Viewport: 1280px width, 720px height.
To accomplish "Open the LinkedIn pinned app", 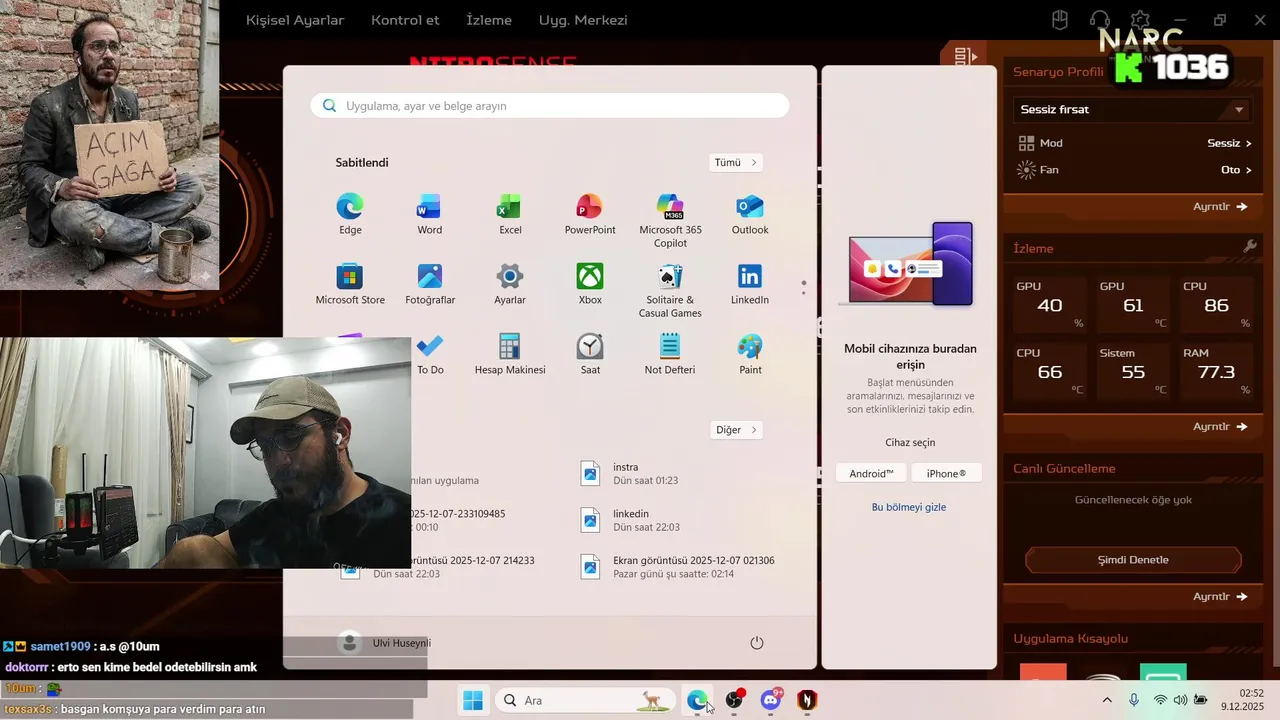I will coord(750,284).
